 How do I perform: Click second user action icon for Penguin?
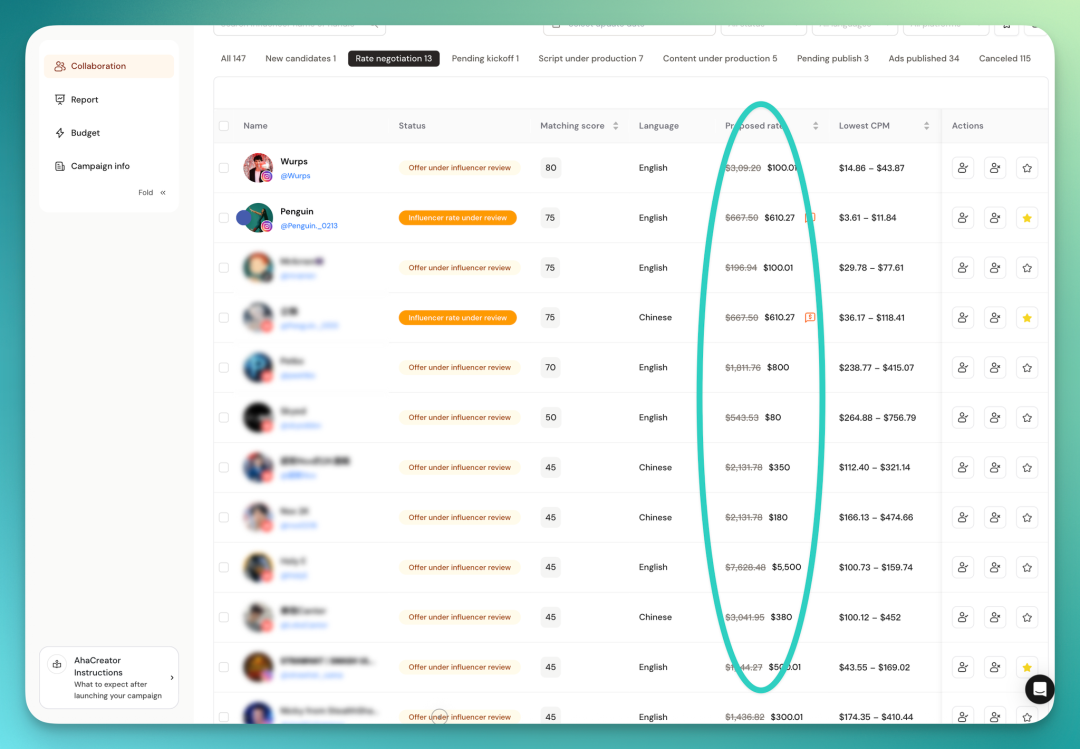[995, 218]
